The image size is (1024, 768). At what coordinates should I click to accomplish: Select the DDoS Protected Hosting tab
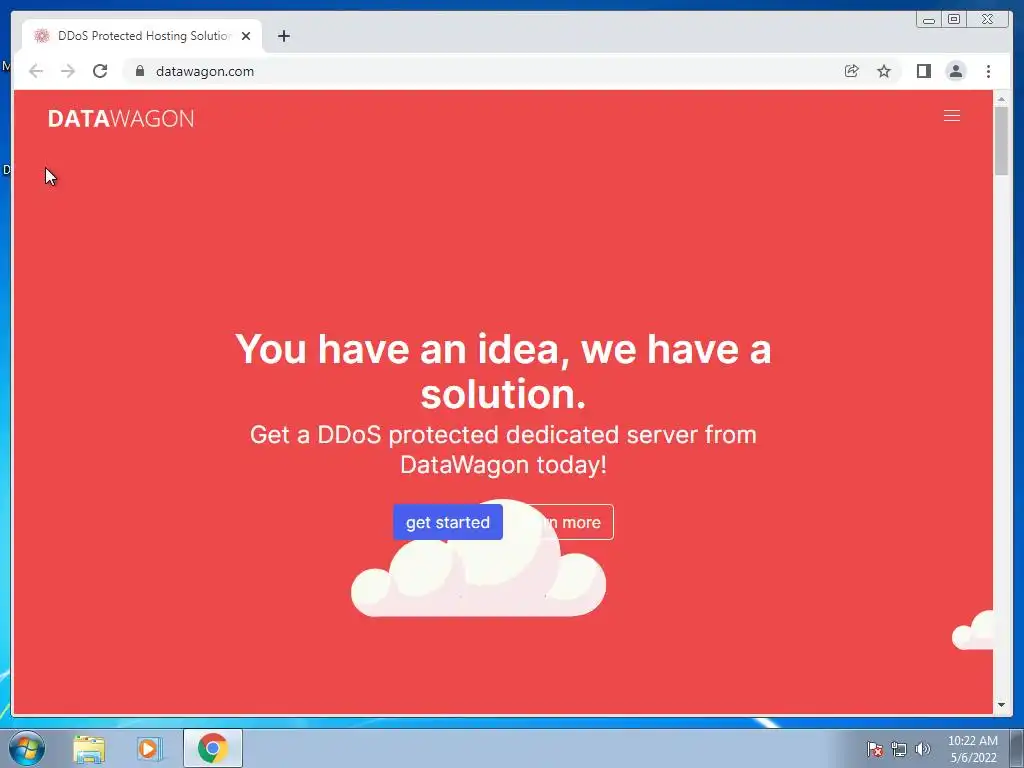tap(143, 36)
